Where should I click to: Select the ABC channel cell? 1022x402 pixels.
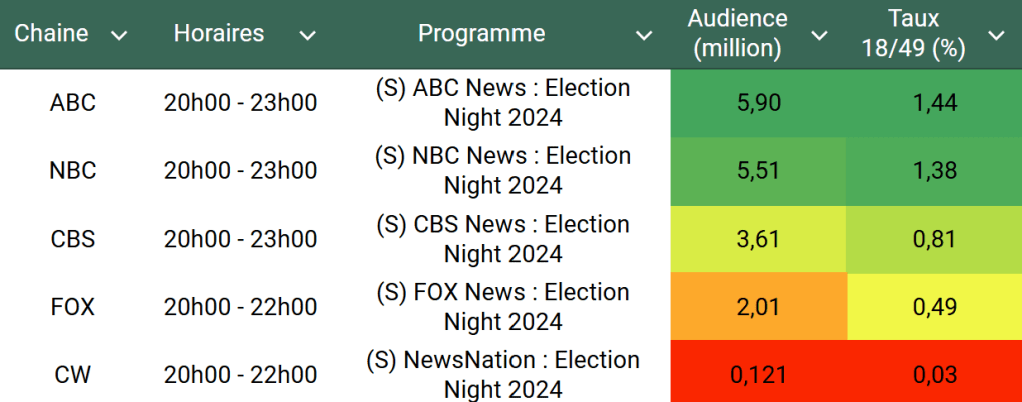tap(72, 103)
